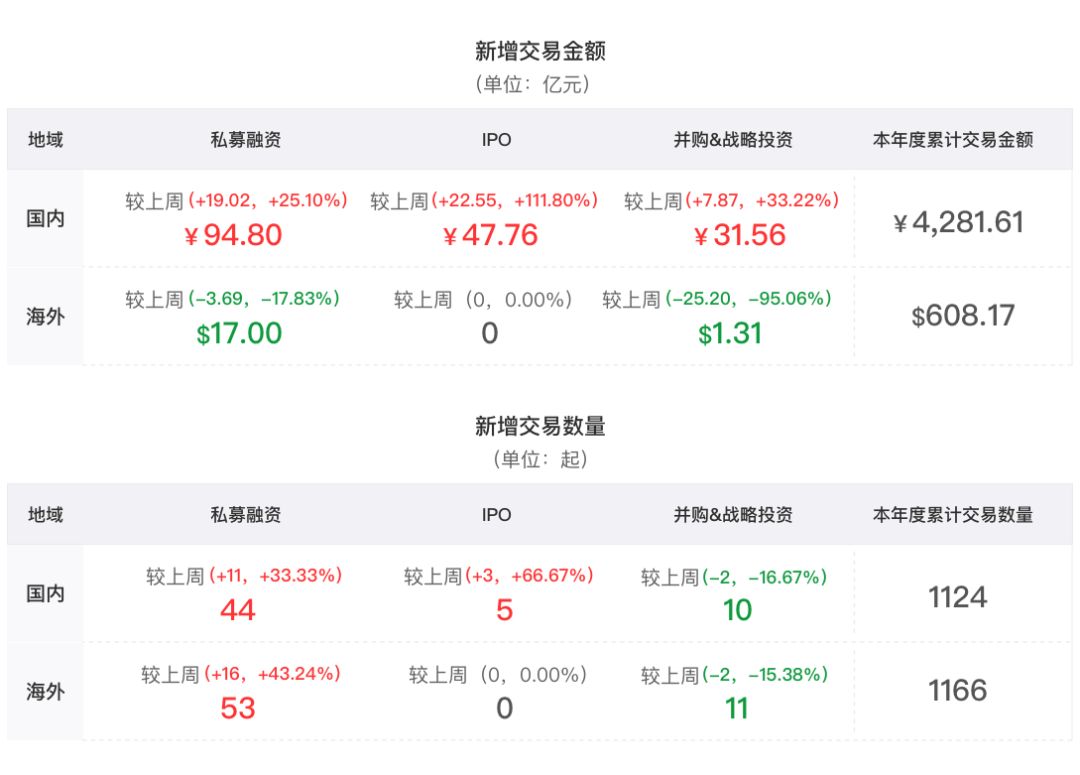Select the 1166 overseas cumulative deal count
The image size is (1080, 775).
click(x=957, y=690)
